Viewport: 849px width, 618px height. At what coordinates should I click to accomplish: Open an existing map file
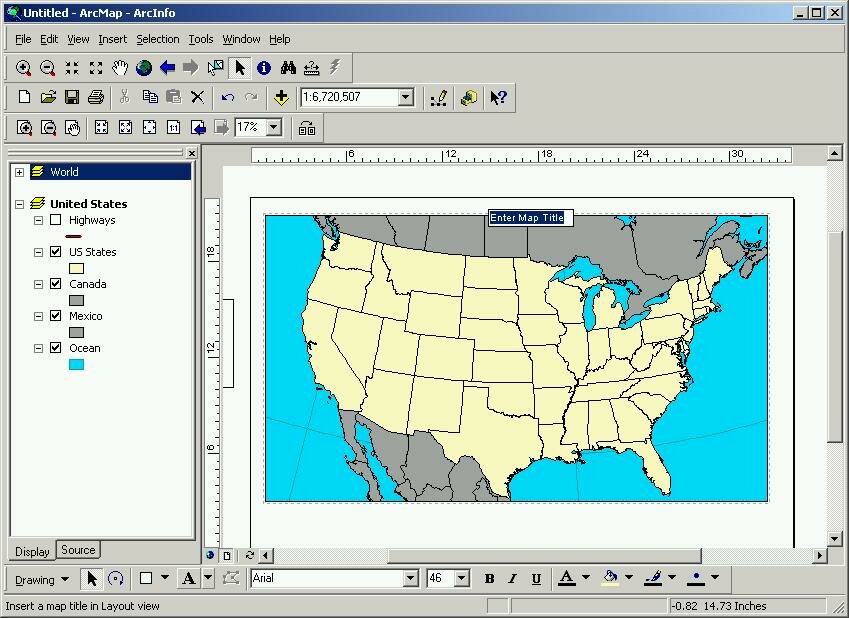point(48,97)
